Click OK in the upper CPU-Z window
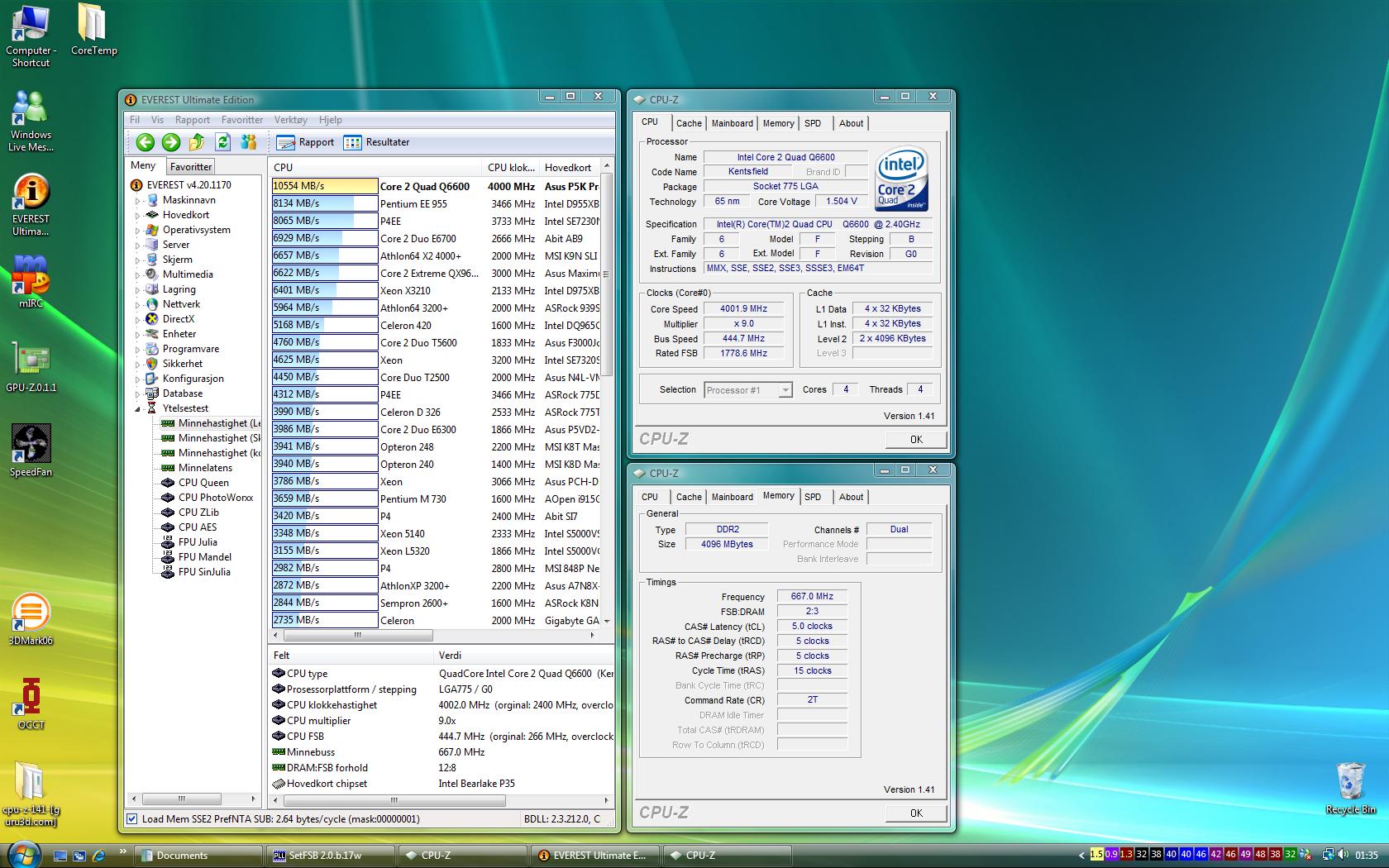 (916, 439)
